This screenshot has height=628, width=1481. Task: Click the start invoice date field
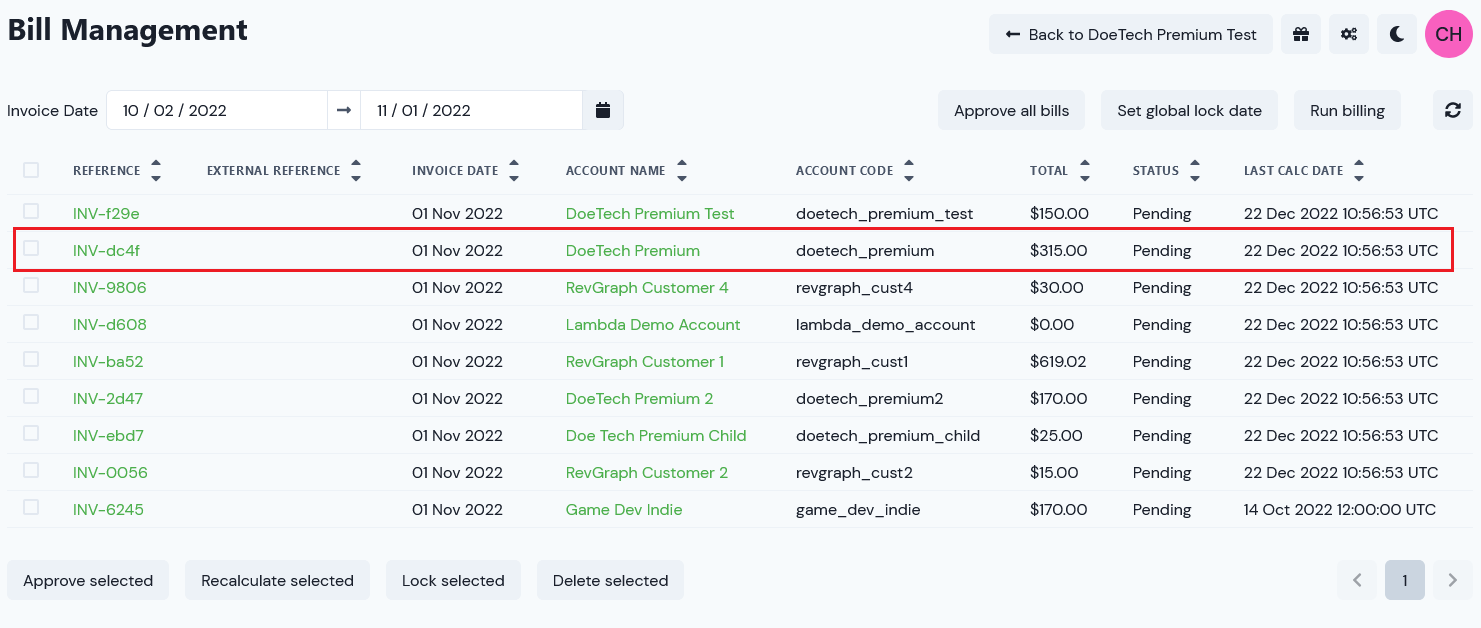(216, 110)
